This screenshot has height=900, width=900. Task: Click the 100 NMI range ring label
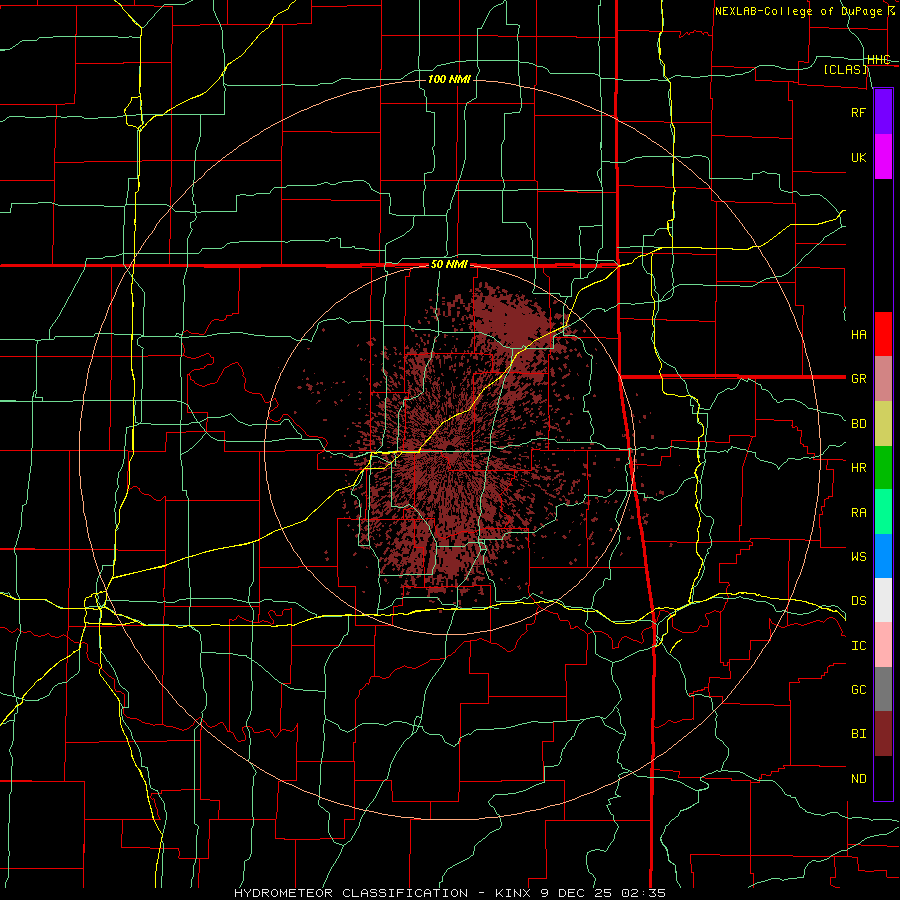point(449,79)
